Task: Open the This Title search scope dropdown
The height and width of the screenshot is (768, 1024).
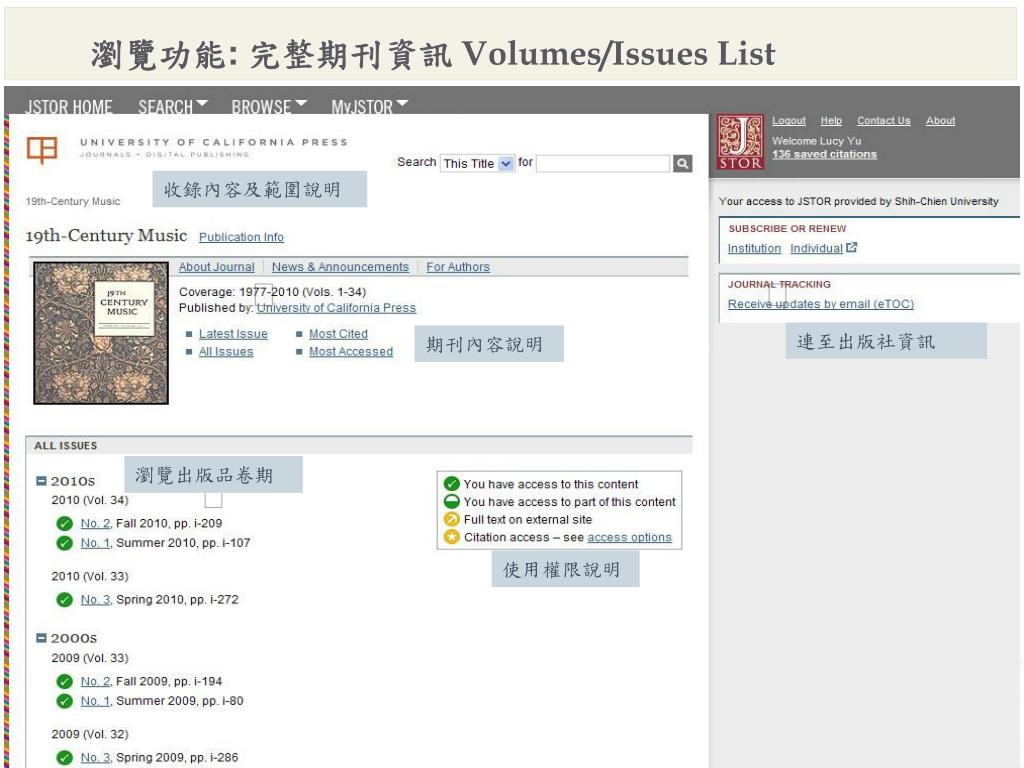Action: tap(477, 163)
